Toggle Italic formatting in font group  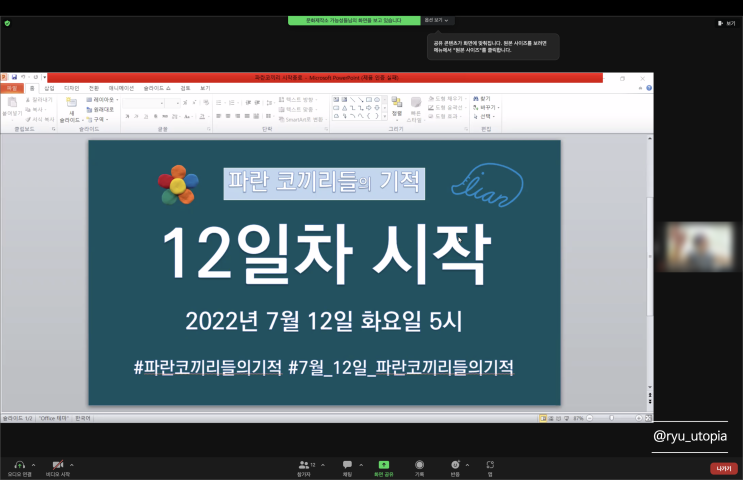tap(136, 116)
